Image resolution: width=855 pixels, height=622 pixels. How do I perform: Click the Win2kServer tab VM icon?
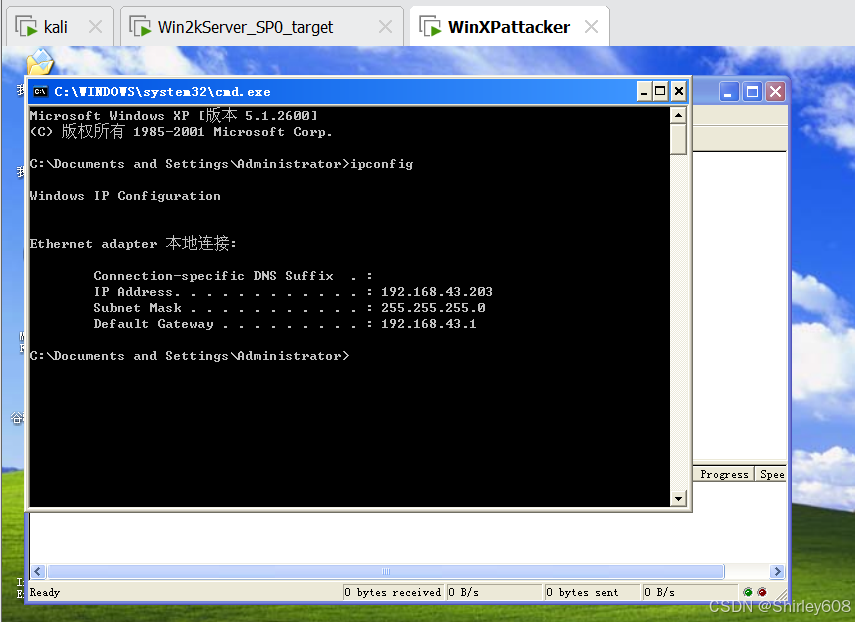(140, 26)
